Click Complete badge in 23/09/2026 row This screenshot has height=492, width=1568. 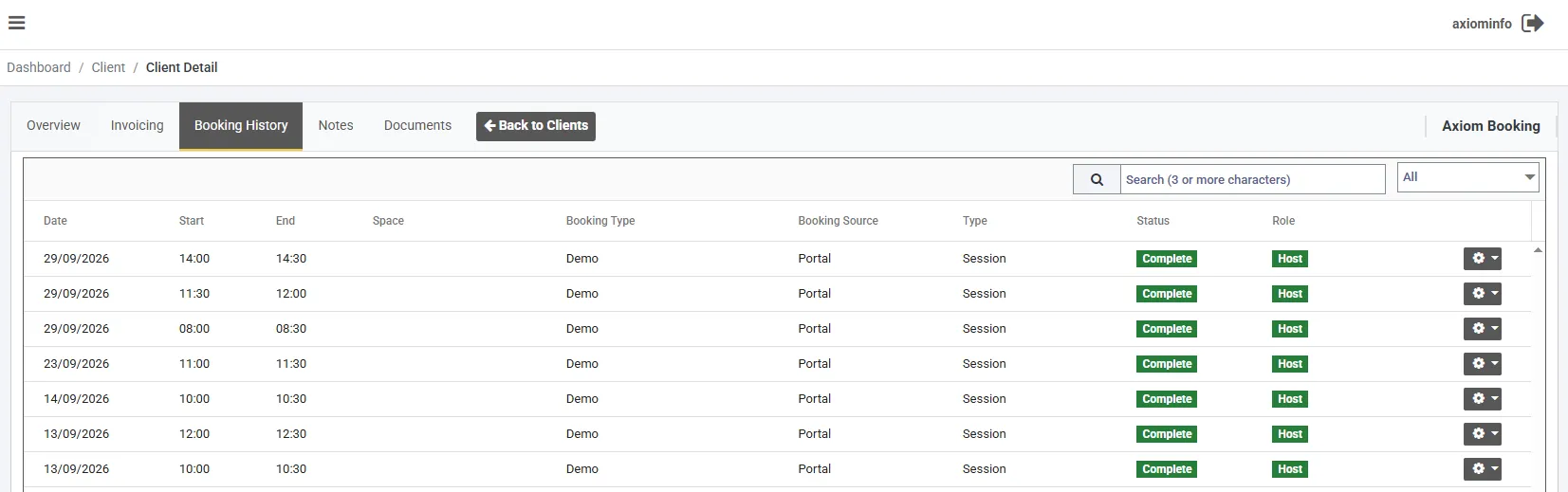(1167, 364)
